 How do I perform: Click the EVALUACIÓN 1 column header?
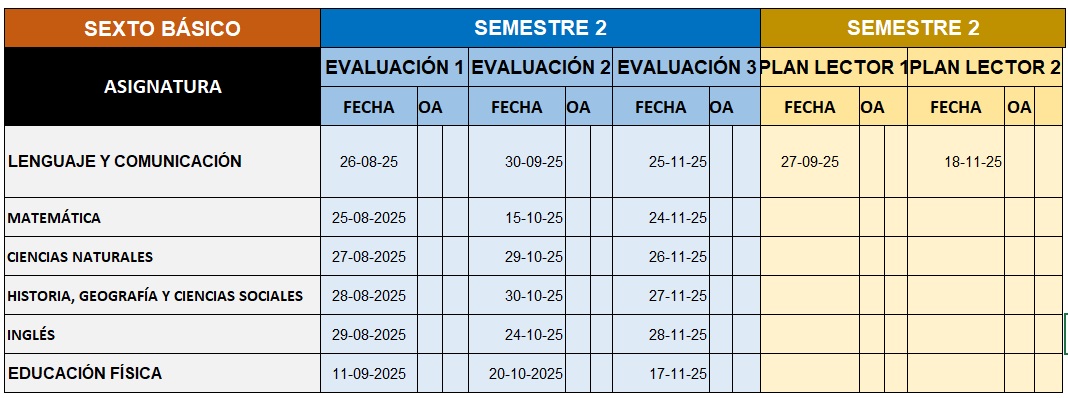point(394,67)
